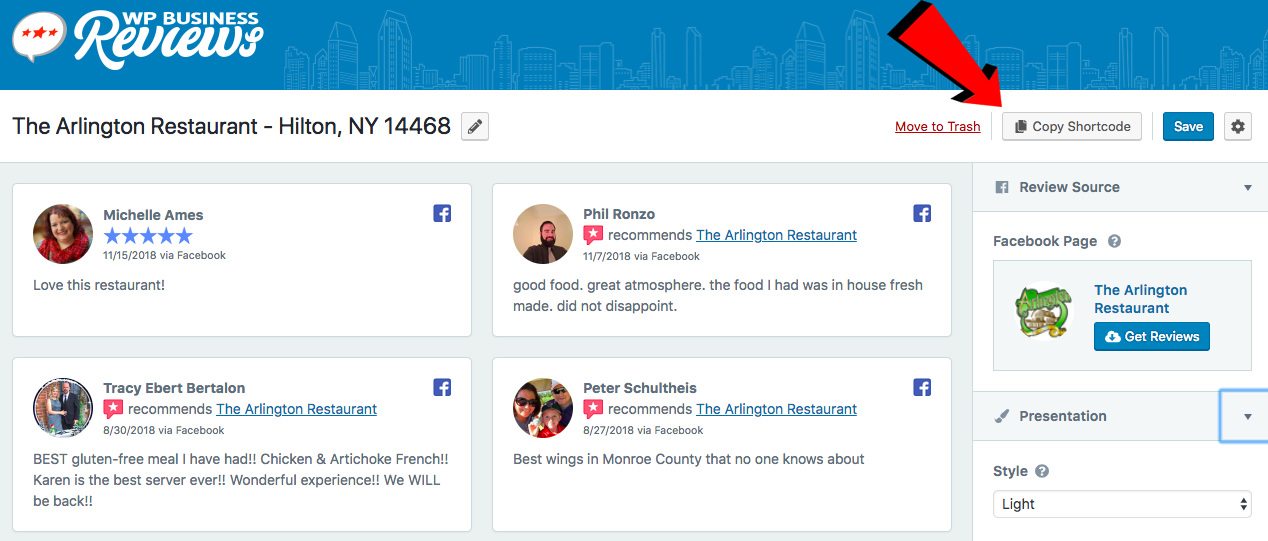This screenshot has width=1268, height=541.
Task: Click the Facebook Page help question icon
Action: tap(1114, 241)
